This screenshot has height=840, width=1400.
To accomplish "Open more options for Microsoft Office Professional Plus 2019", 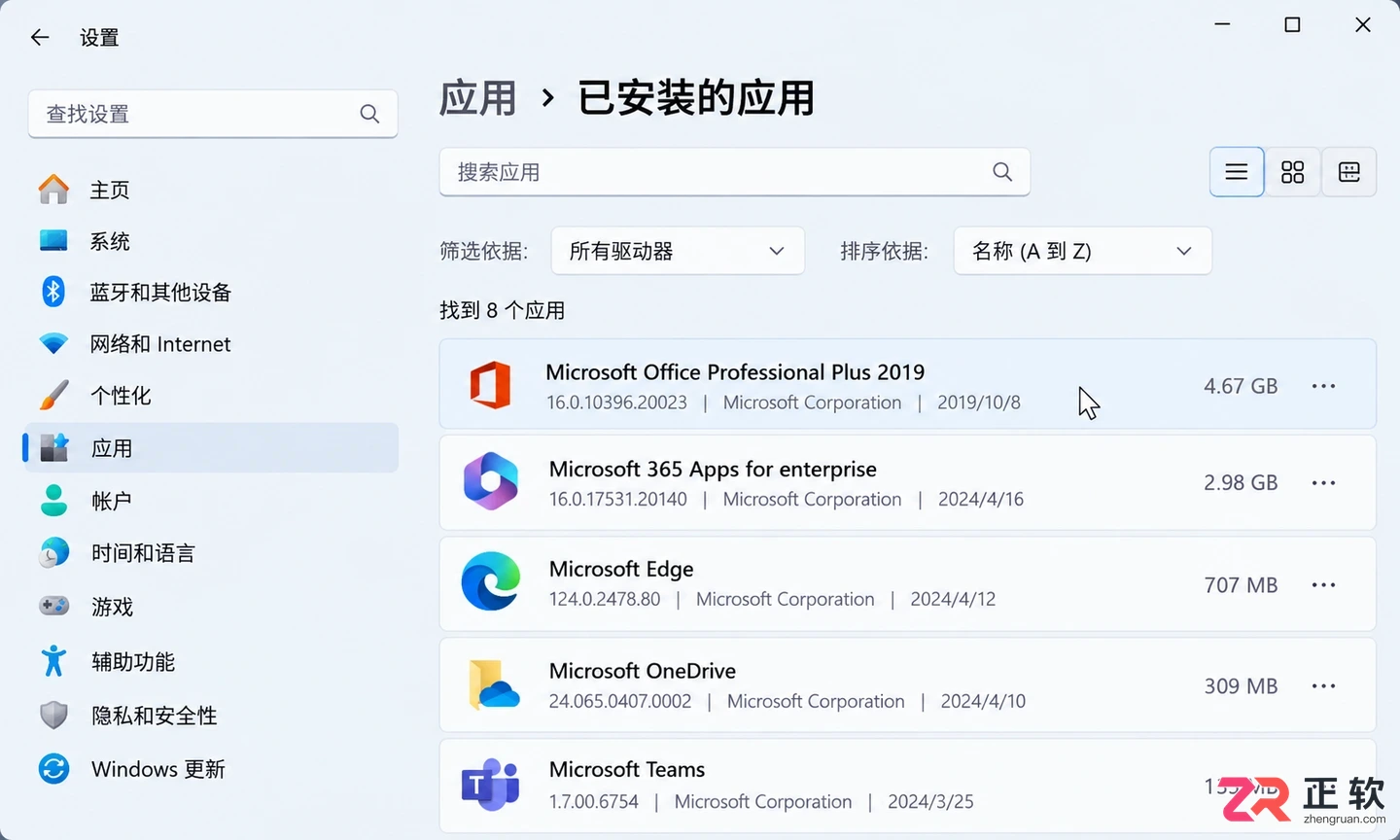I will click(x=1323, y=386).
